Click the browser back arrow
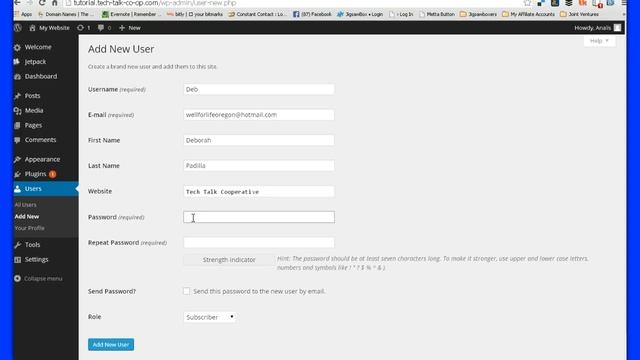Screen dimensions: 640x360 coord(17,3)
